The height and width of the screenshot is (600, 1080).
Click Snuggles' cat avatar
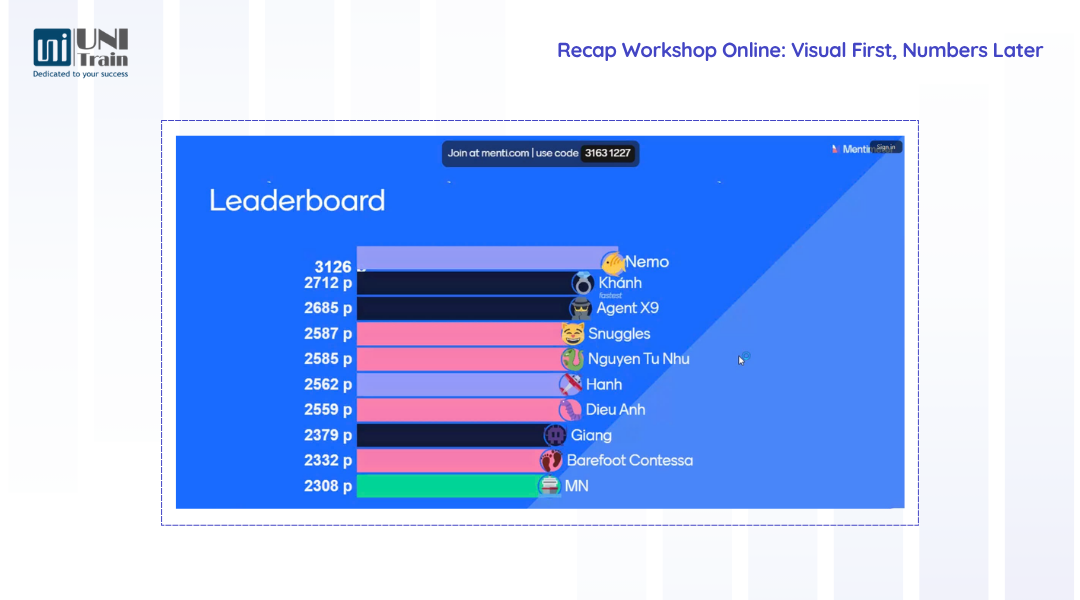pos(572,333)
